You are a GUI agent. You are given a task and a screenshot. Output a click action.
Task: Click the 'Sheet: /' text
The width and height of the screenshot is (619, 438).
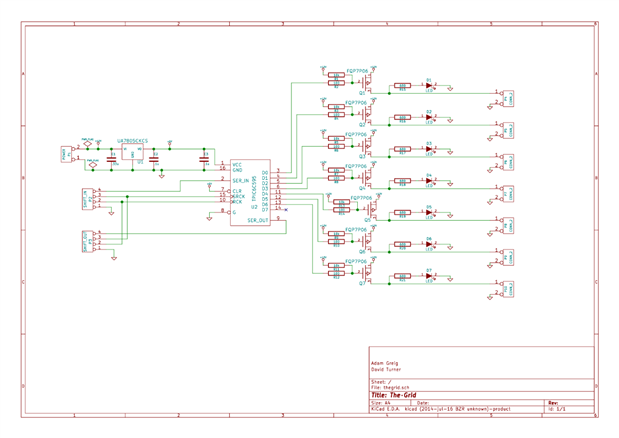pos(381,382)
